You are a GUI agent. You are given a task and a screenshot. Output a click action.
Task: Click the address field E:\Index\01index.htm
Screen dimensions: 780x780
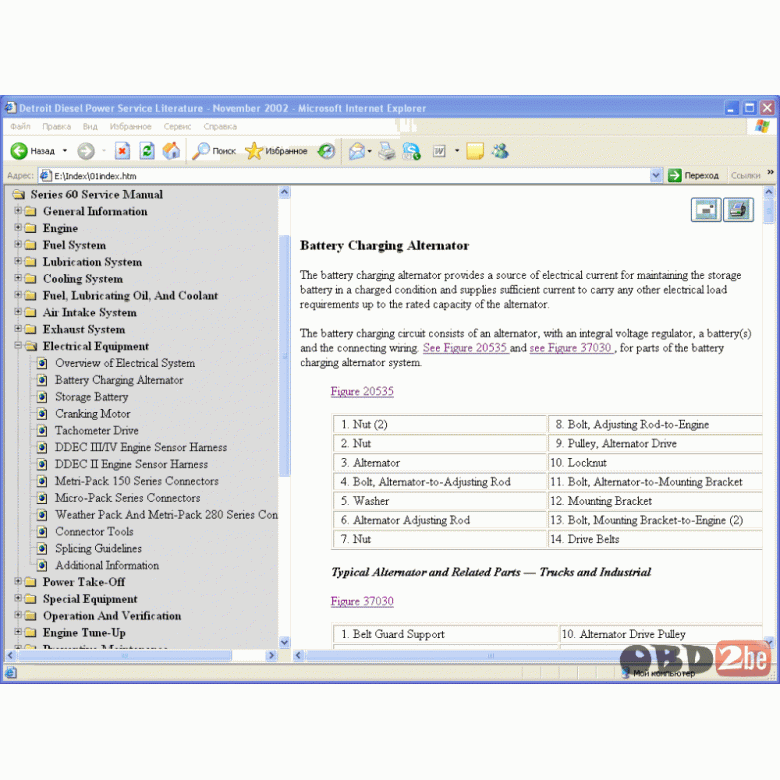click(x=344, y=175)
